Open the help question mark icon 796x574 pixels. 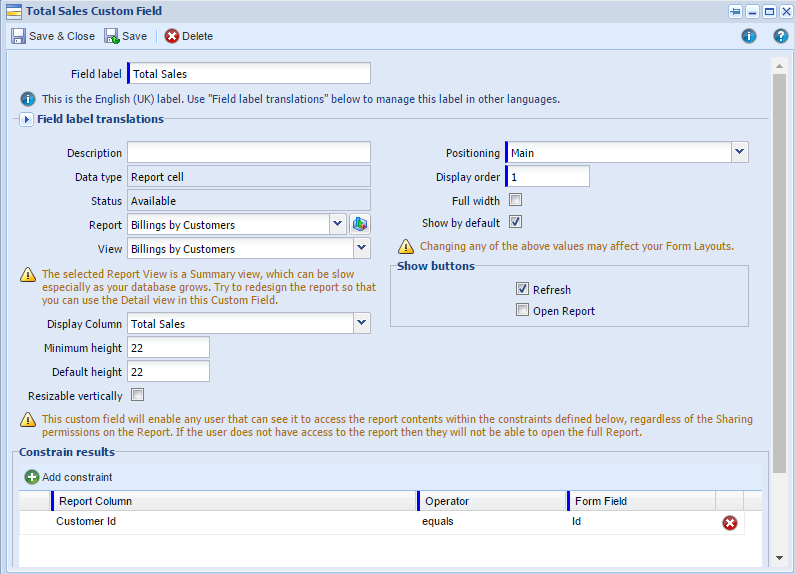click(780, 36)
